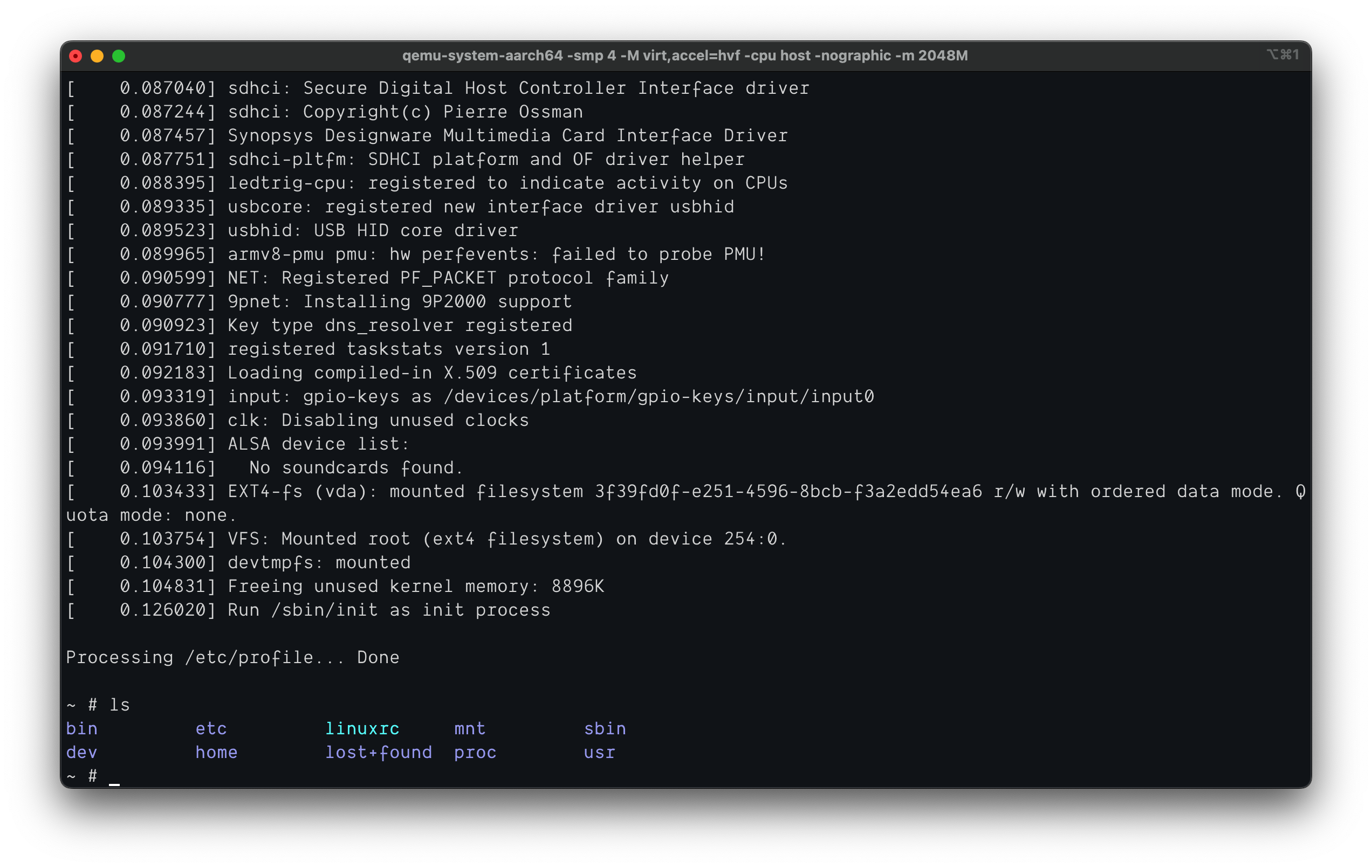The image size is (1372, 868).
Task: Click the 'bin' directory name
Action: point(82,728)
